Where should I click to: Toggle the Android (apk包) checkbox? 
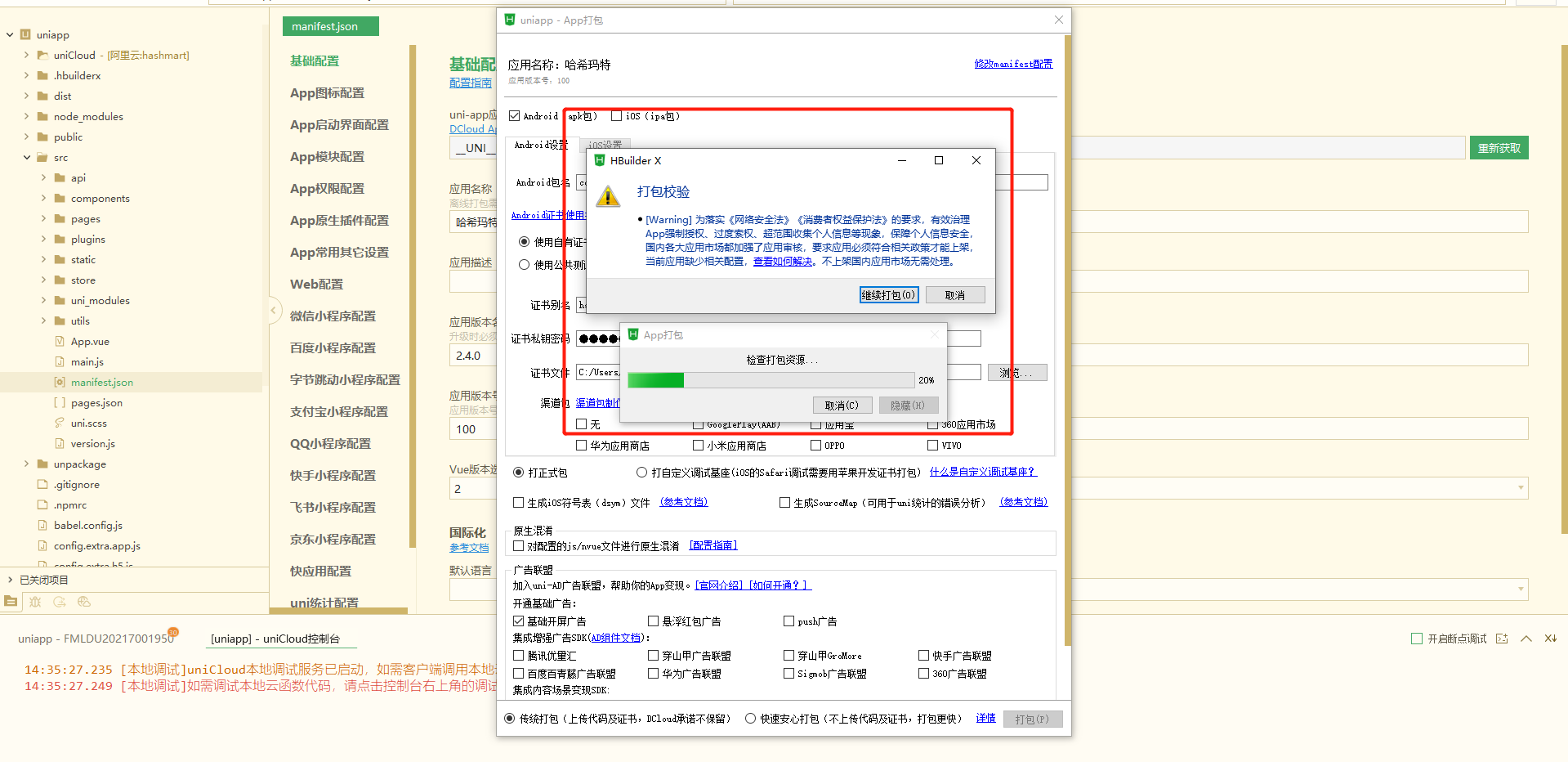click(514, 116)
